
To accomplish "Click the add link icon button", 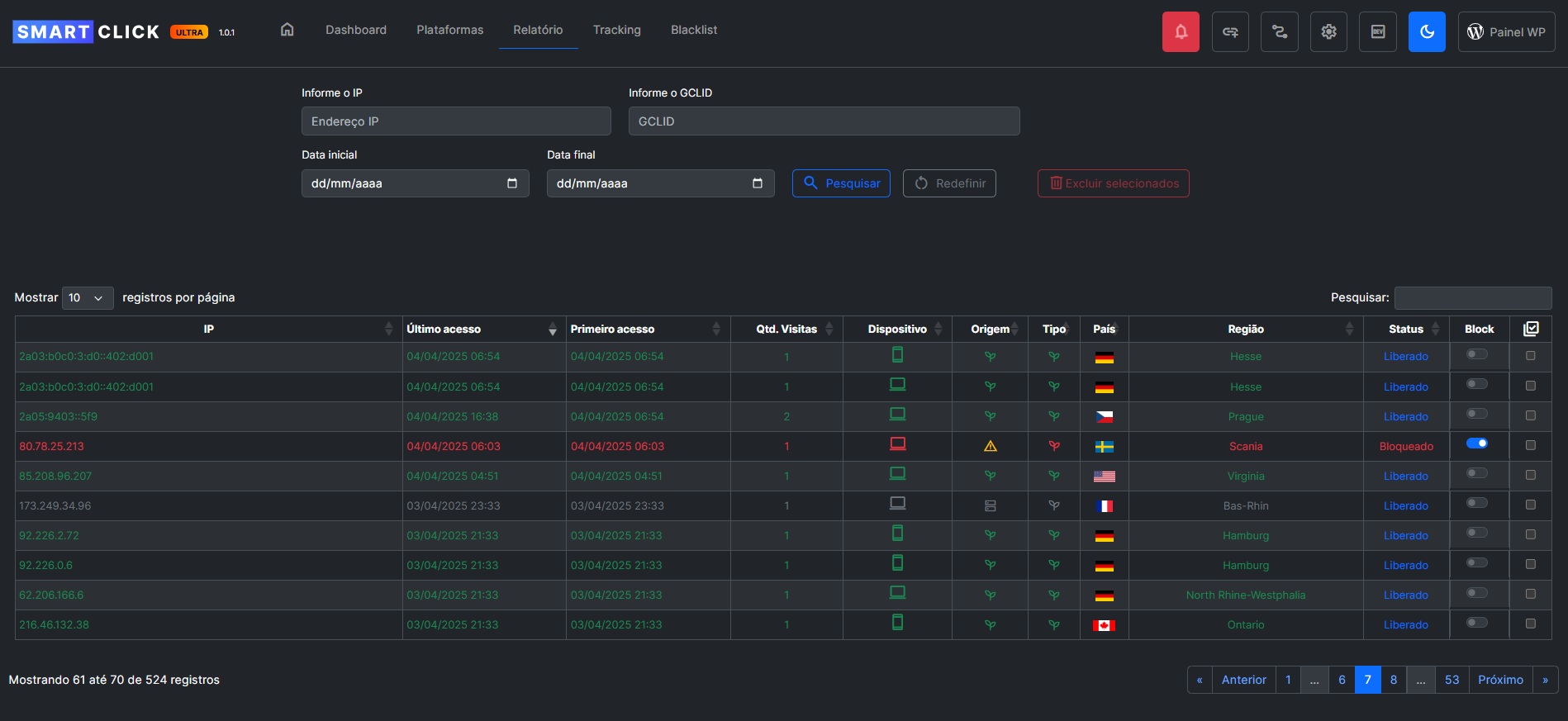I will click(x=1229, y=32).
